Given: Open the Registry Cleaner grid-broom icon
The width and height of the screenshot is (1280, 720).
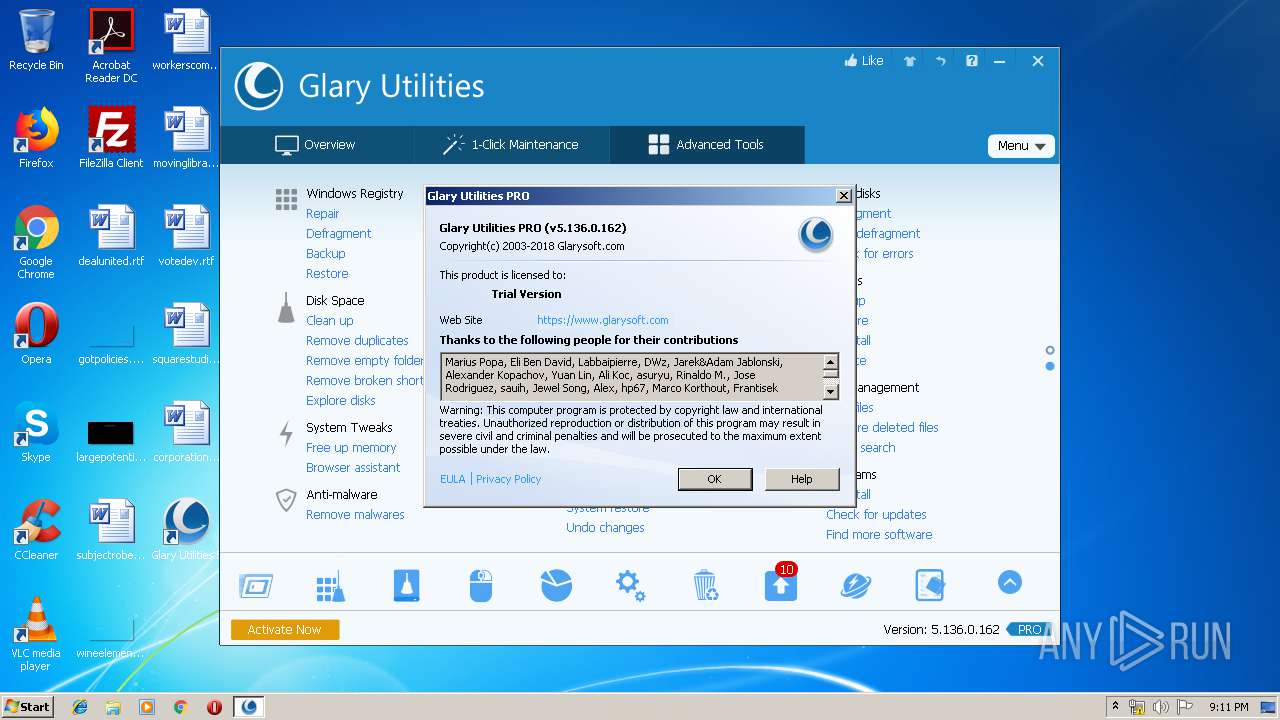Looking at the screenshot, I should [x=330, y=588].
